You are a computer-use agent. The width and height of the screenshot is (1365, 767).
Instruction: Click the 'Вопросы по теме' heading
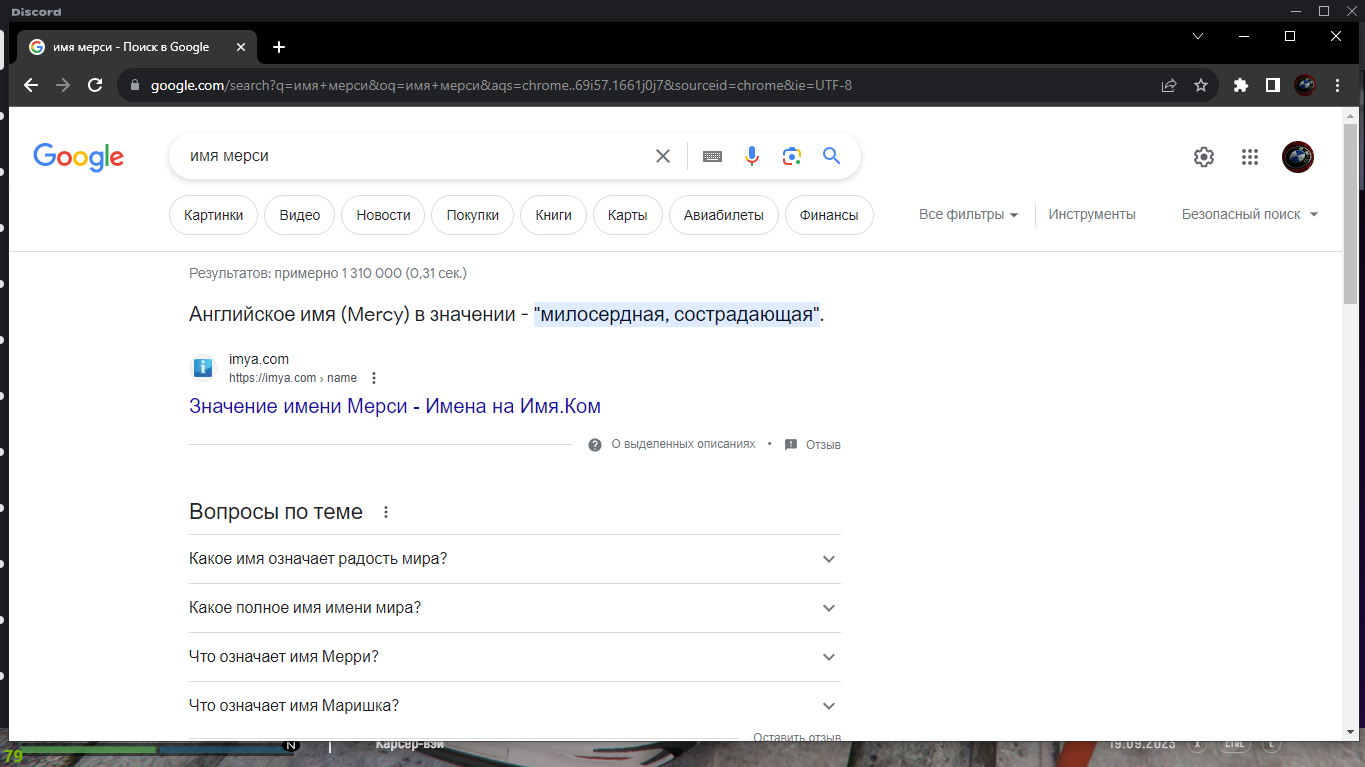coord(276,512)
